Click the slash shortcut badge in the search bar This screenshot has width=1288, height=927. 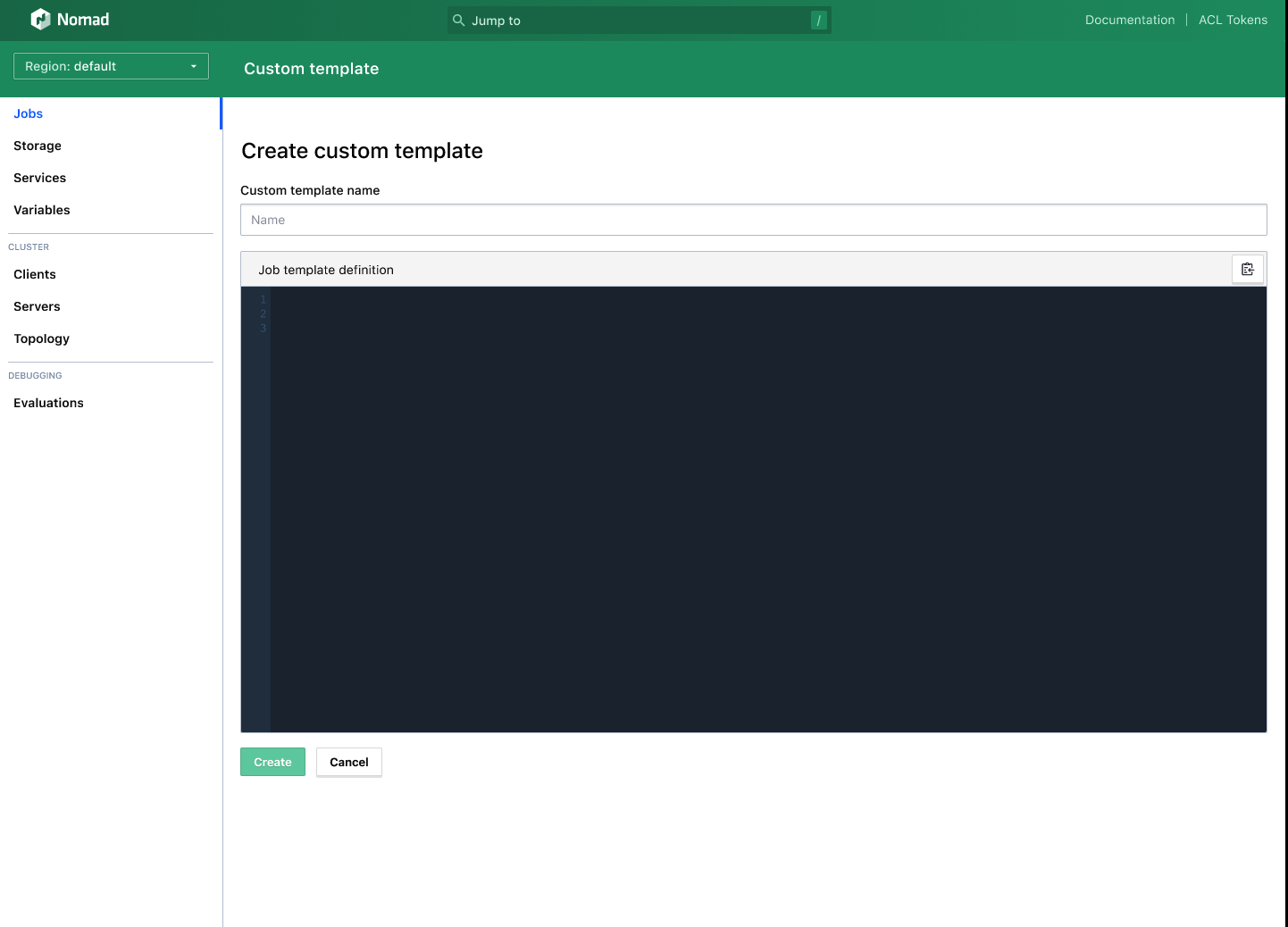coord(818,20)
